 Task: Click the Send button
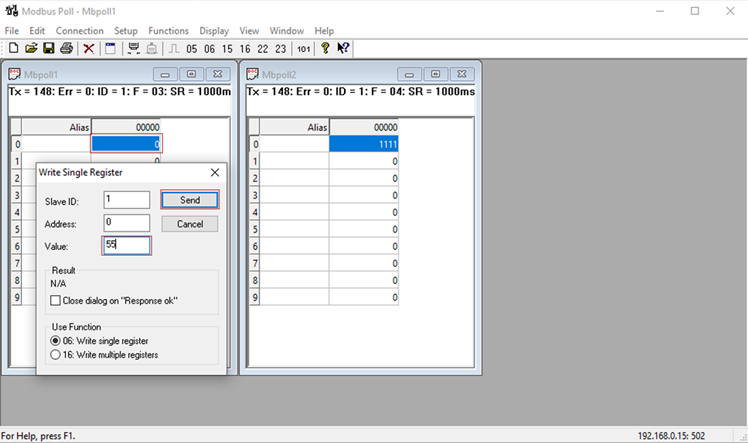coord(190,200)
